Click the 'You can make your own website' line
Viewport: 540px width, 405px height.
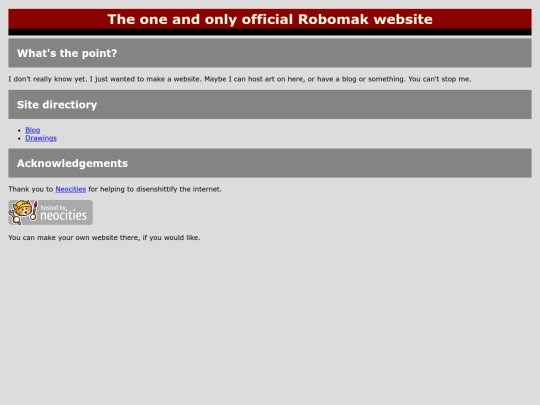tap(104, 238)
